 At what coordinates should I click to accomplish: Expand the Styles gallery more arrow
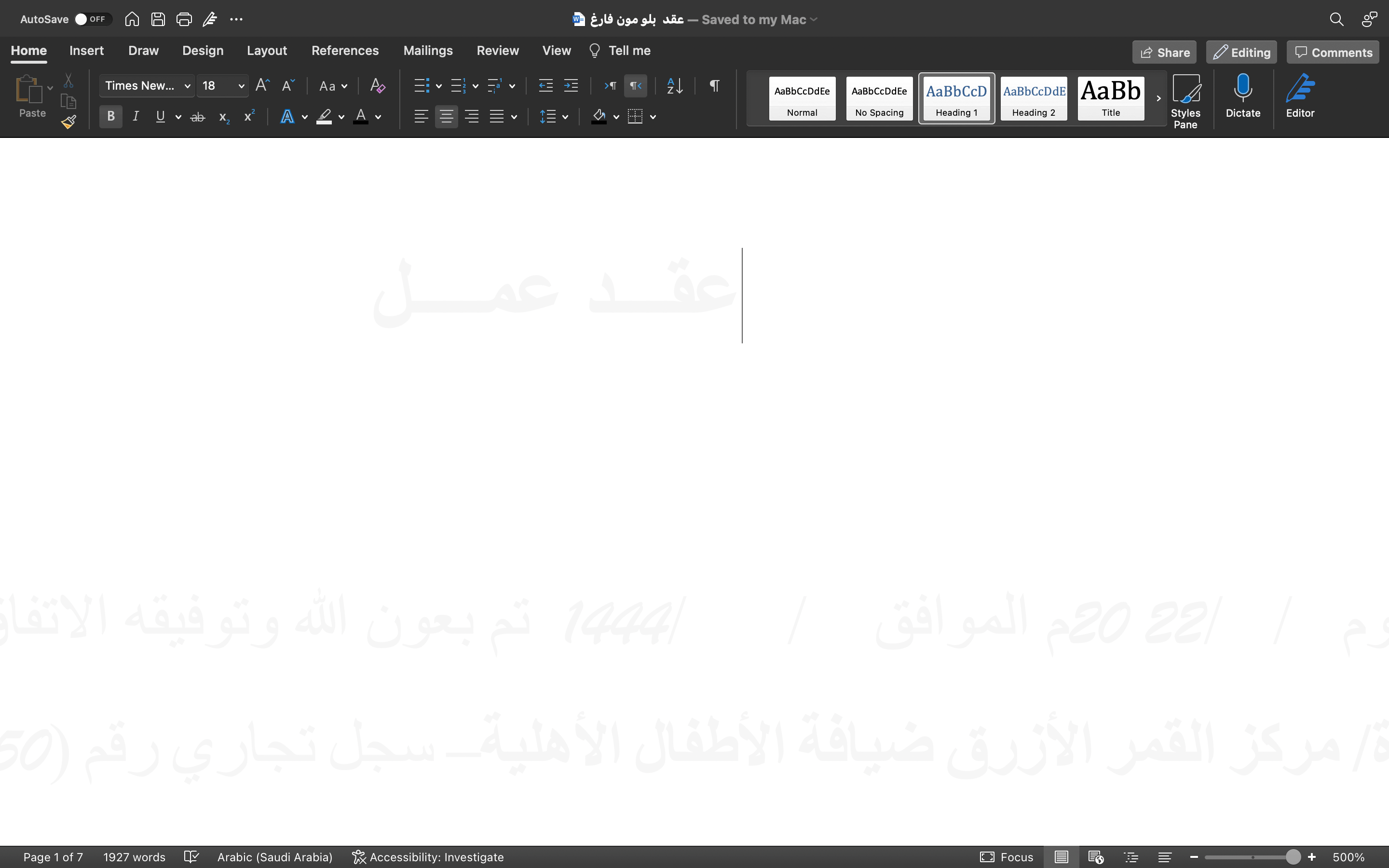pyautogui.click(x=1157, y=98)
